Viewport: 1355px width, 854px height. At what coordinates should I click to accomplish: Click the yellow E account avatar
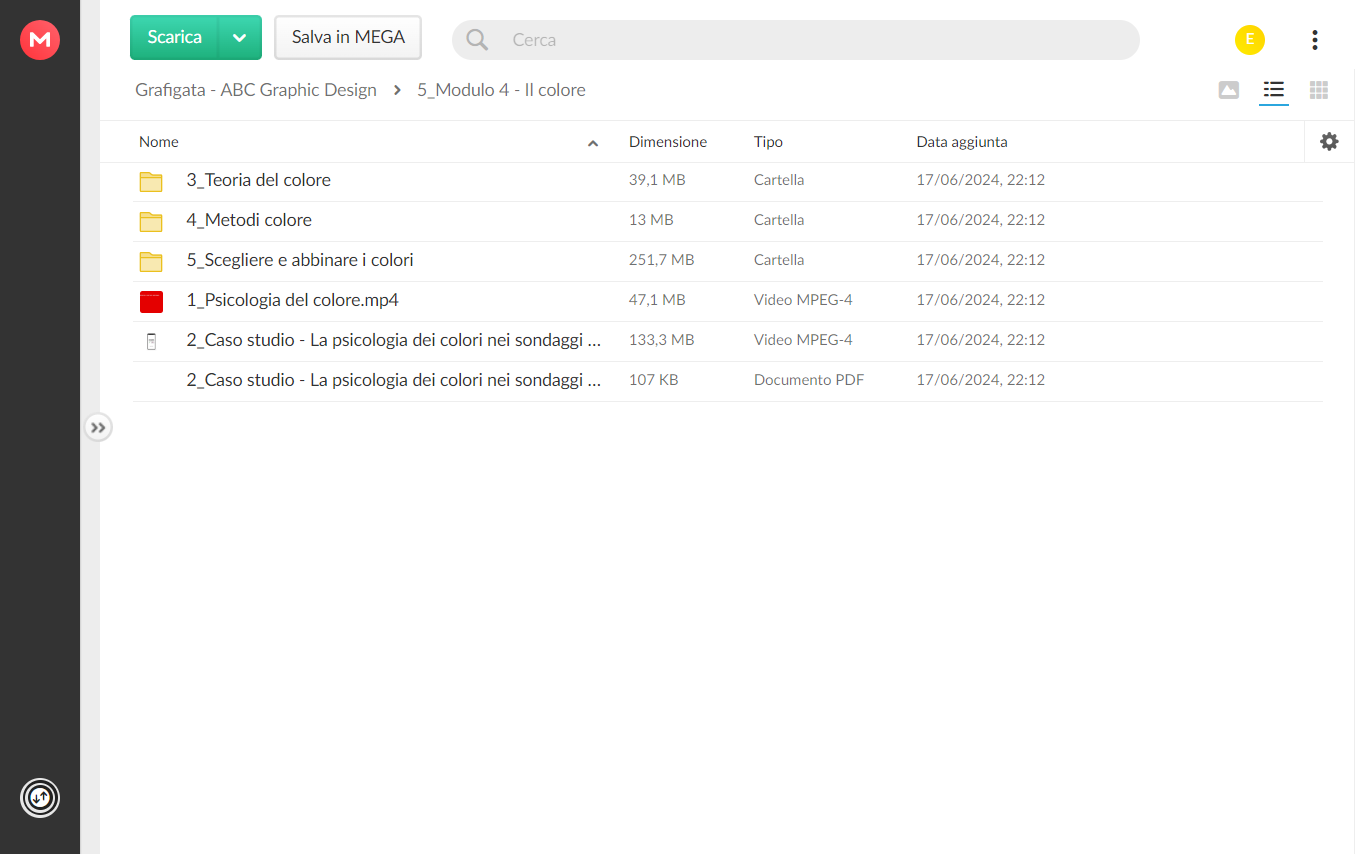coord(1250,40)
